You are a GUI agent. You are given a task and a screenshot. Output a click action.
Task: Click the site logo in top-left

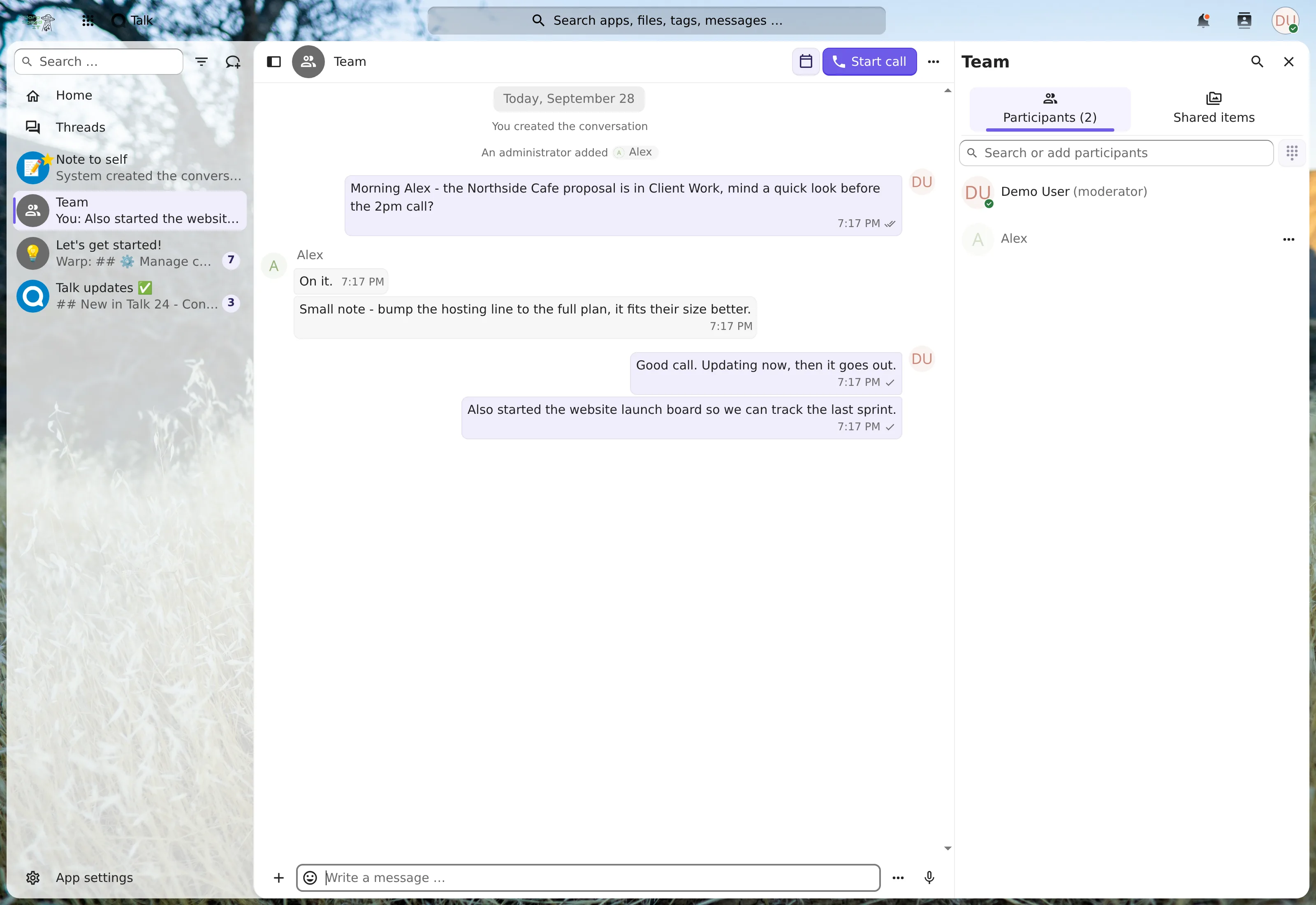39,21
